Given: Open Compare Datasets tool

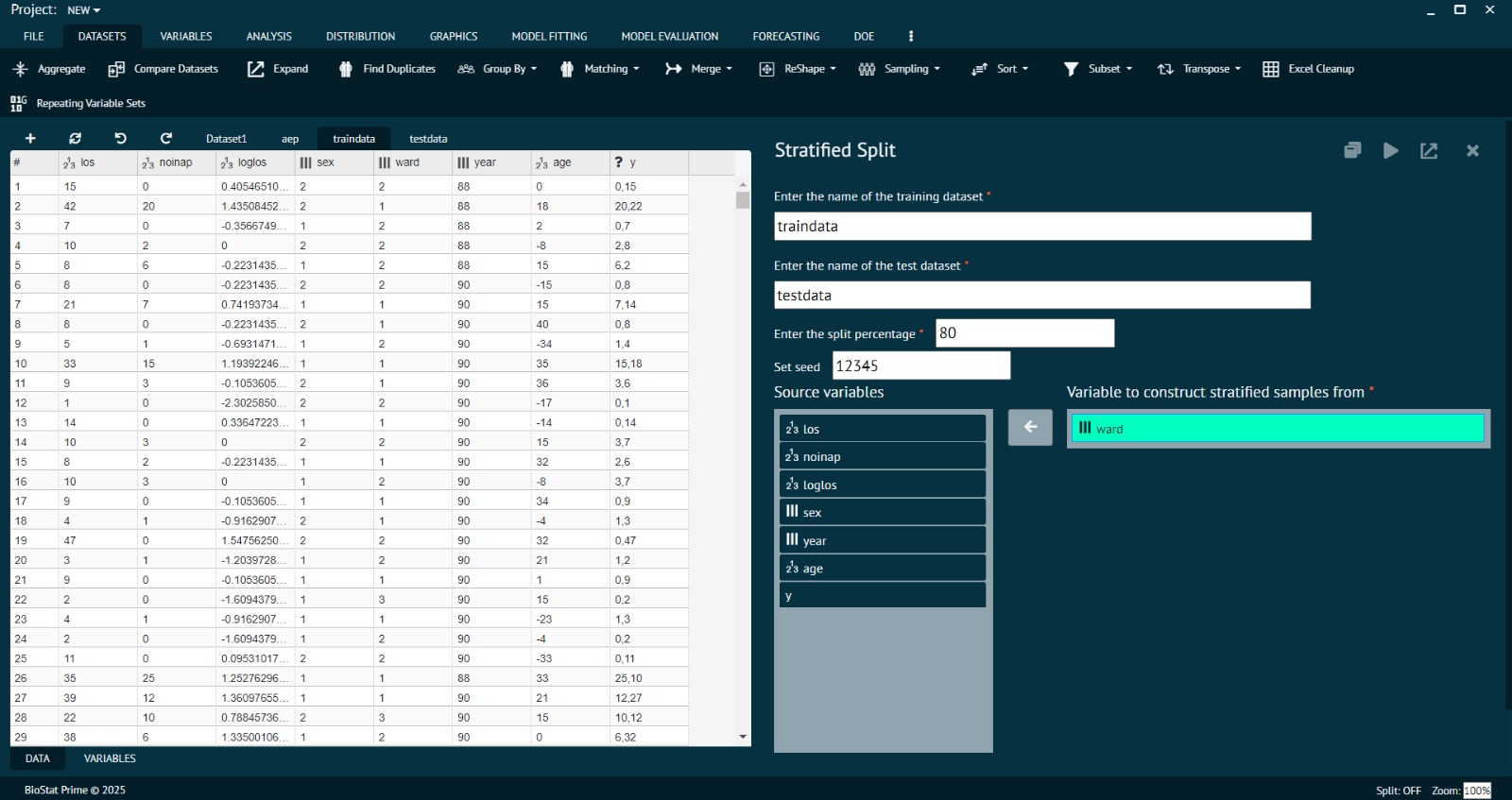Looking at the screenshot, I should click(163, 69).
